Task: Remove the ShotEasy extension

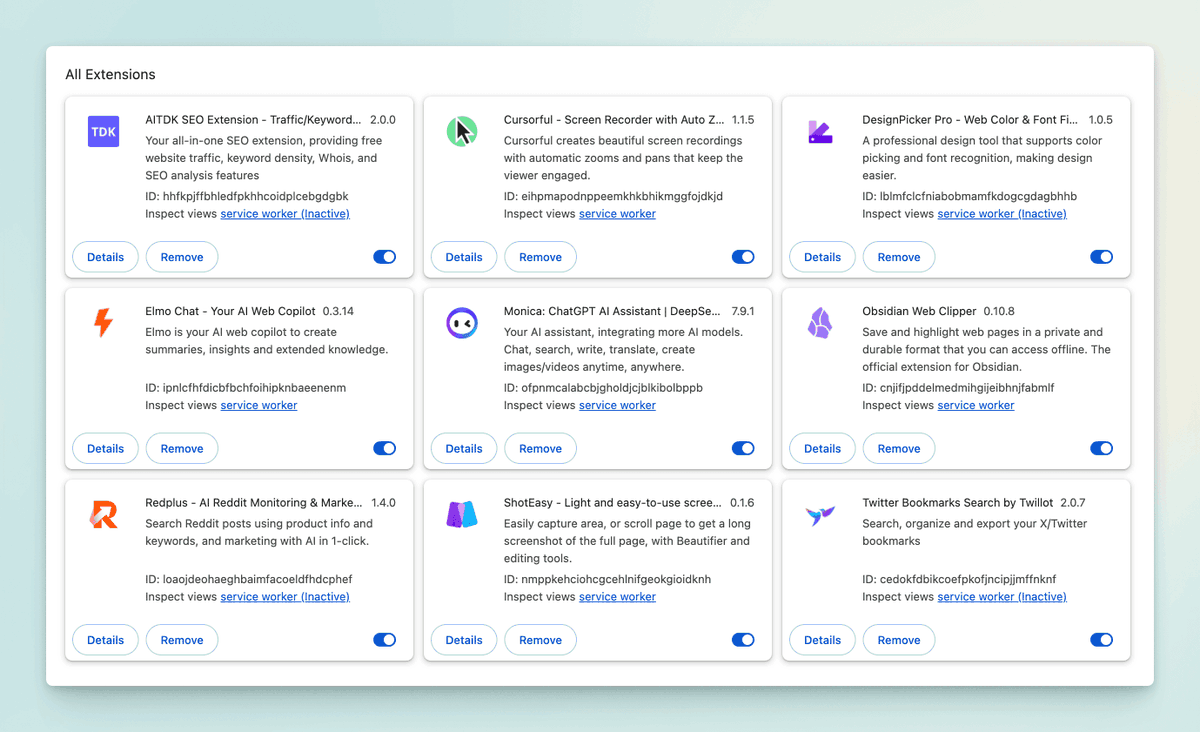Action: (540, 640)
